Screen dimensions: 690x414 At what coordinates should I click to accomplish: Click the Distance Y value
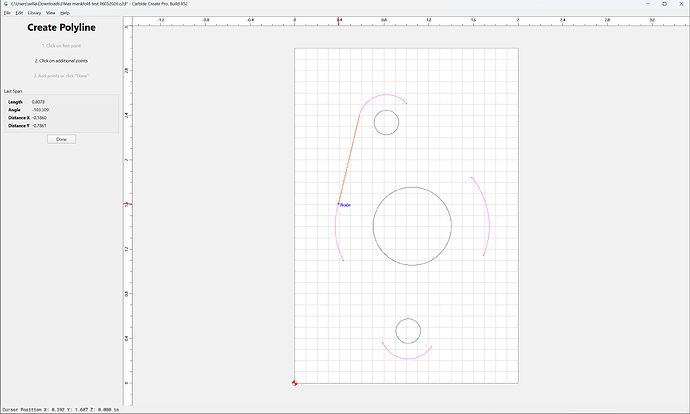coord(39,125)
